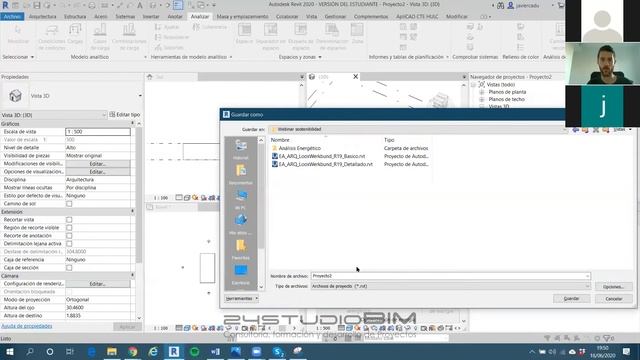Viewport: 640px width, 360px height.
Task: Open Documentos in the Save dialog sidebar
Action: click(241, 173)
